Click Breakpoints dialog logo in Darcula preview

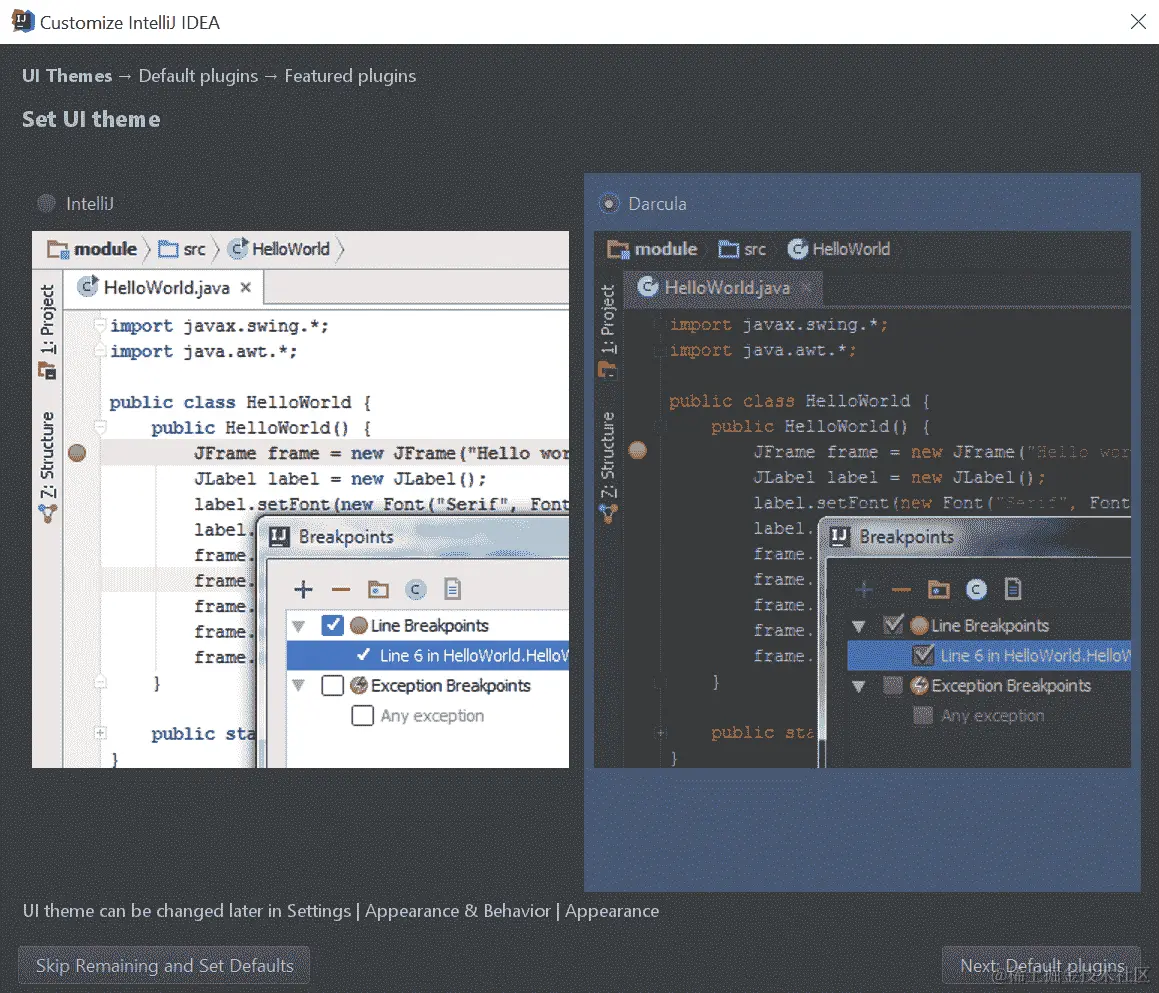tap(839, 537)
